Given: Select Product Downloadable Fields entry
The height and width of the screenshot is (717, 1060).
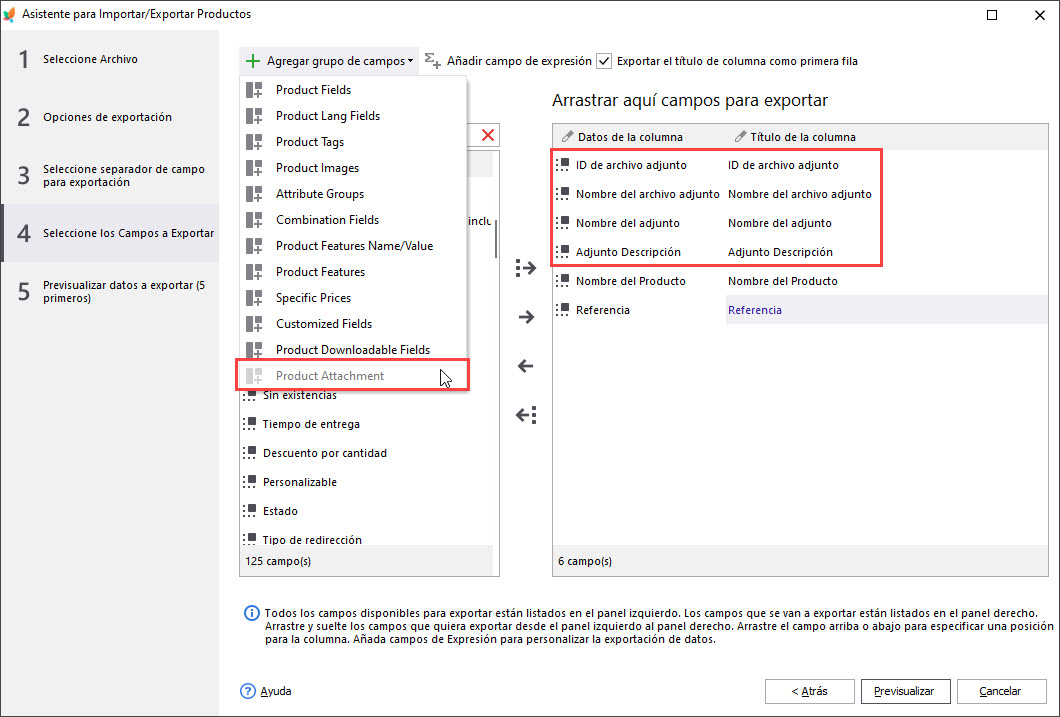Looking at the screenshot, I should 353,349.
